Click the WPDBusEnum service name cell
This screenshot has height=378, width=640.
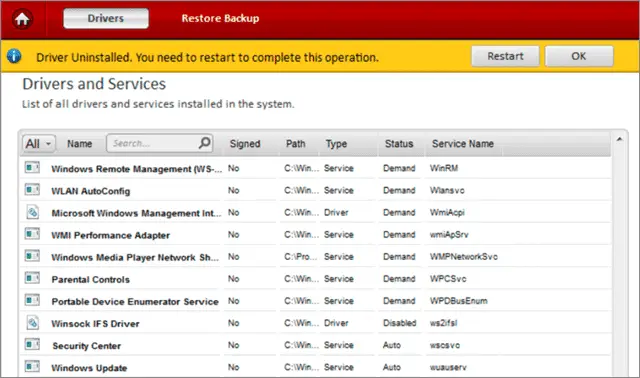pyautogui.click(x=458, y=301)
